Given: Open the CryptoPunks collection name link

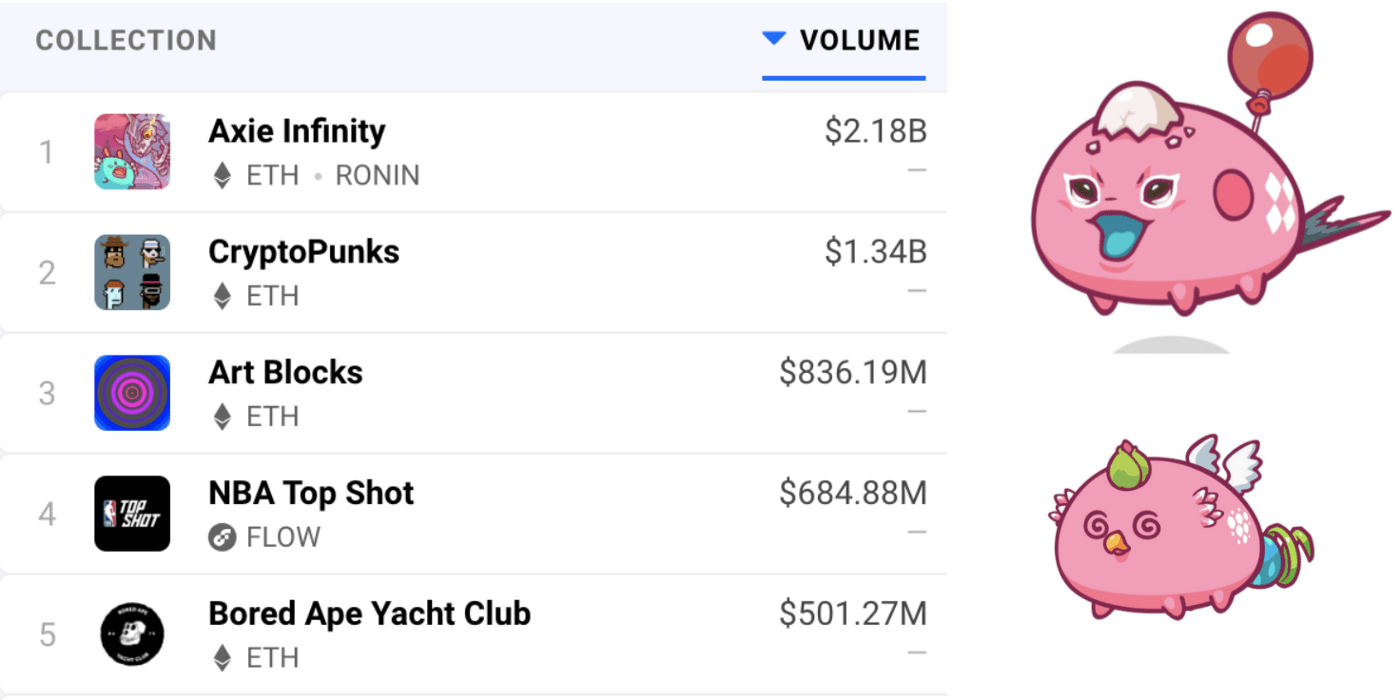Looking at the screenshot, I should pos(304,252).
